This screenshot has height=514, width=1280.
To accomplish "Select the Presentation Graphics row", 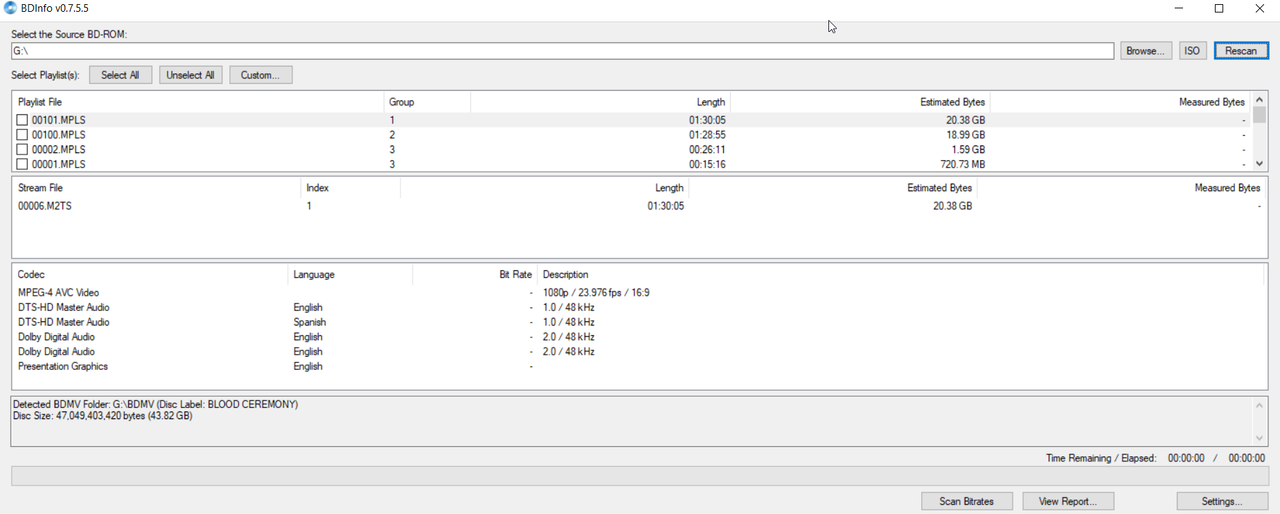I will (x=640, y=366).
